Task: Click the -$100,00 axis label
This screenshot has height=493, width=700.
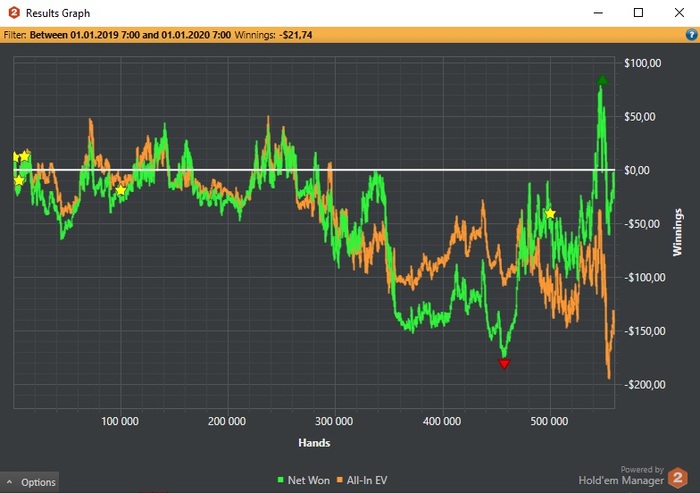Action: [644, 278]
